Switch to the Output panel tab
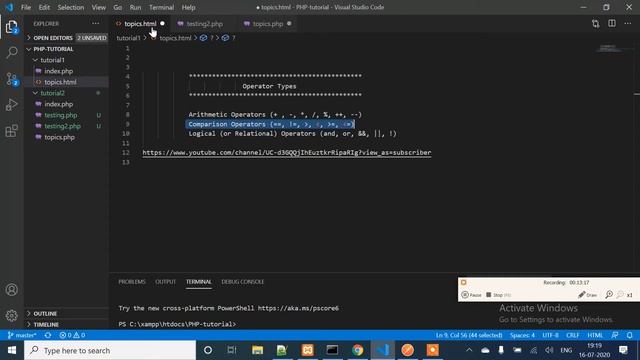Image resolution: width=640 pixels, height=360 pixels. click(x=165, y=282)
